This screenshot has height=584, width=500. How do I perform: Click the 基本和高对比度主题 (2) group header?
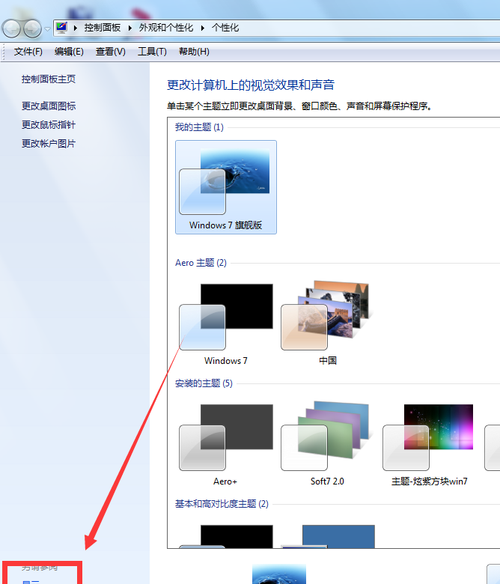(222, 504)
